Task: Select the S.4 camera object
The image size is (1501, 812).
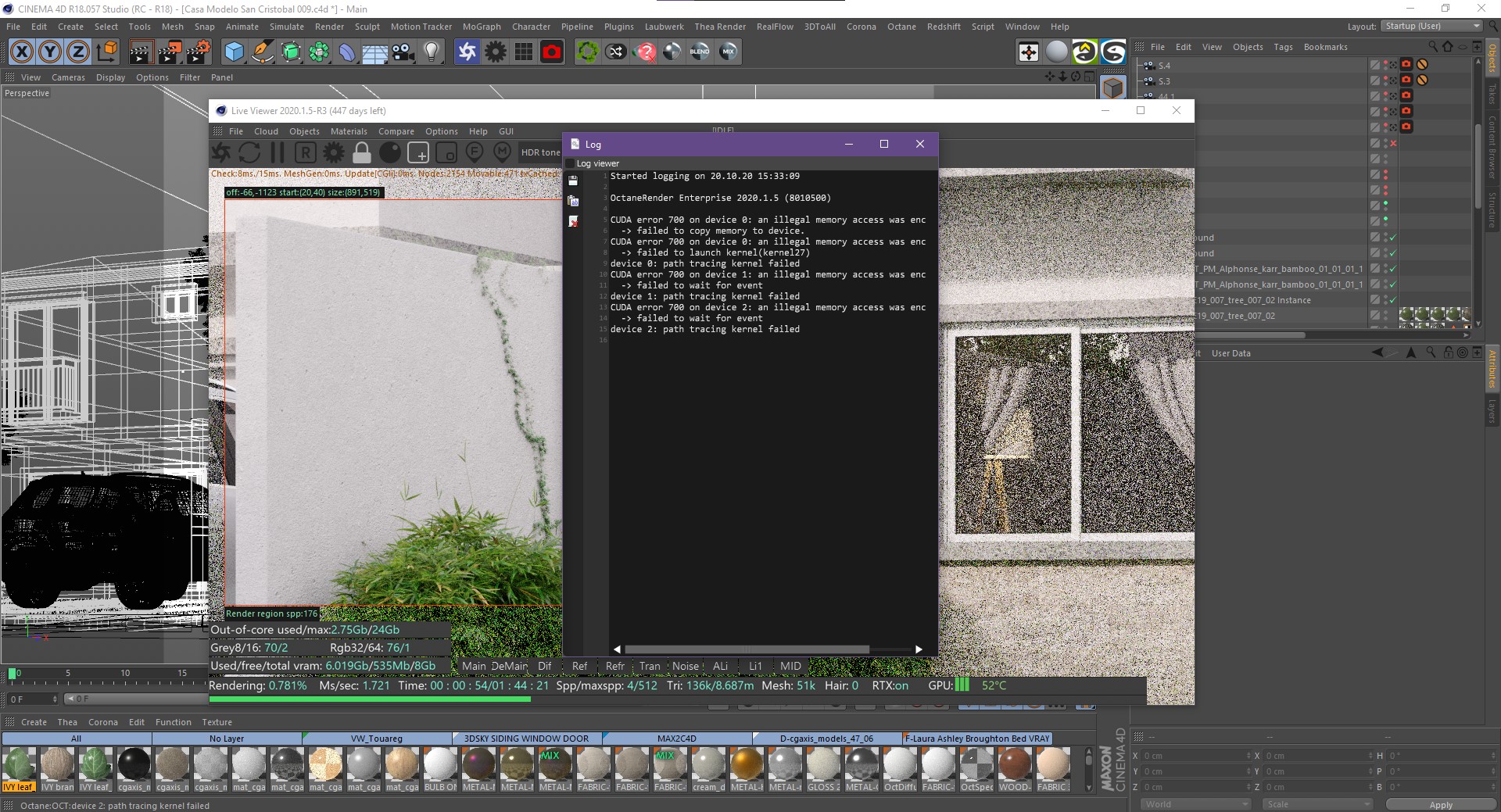Action: 1164,66
